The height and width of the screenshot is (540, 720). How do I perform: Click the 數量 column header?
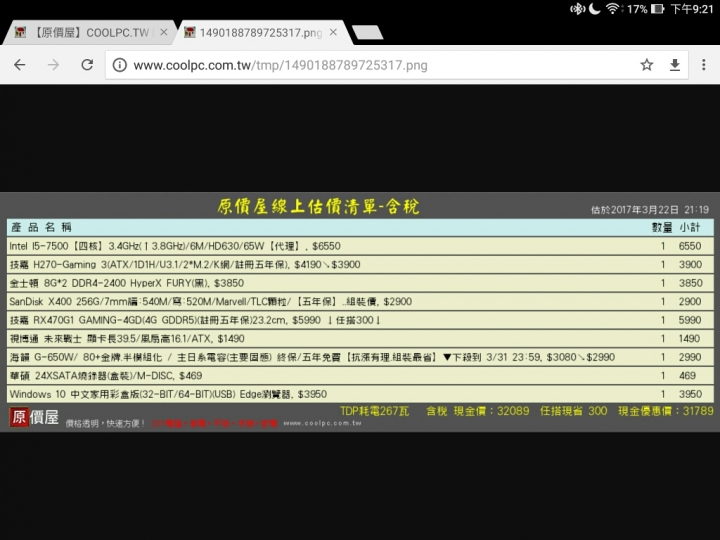click(x=662, y=227)
